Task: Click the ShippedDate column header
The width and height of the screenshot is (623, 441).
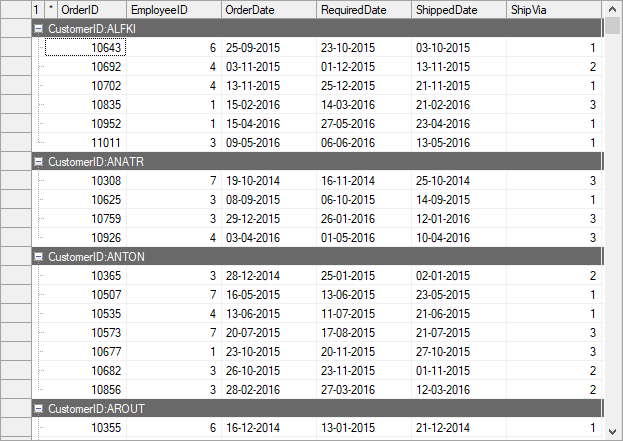Action: (x=458, y=9)
